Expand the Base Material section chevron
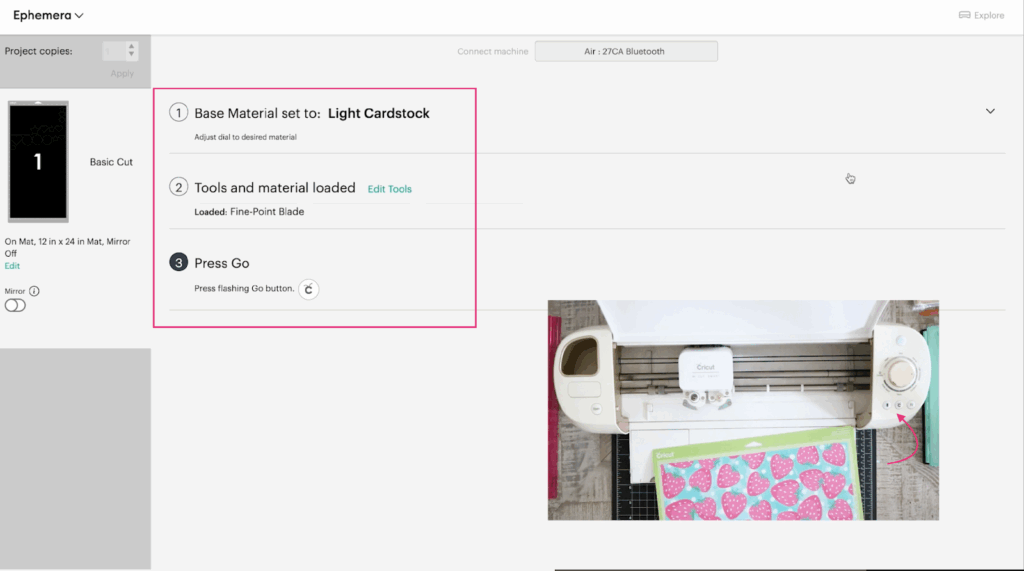The height and width of the screenshot is (571, 1024). (x=990, y=112)
